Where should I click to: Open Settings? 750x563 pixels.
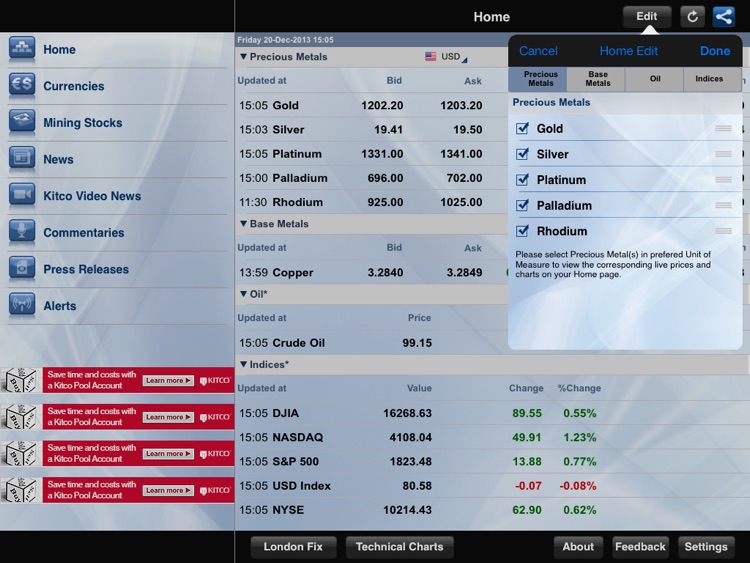[706, 547]
